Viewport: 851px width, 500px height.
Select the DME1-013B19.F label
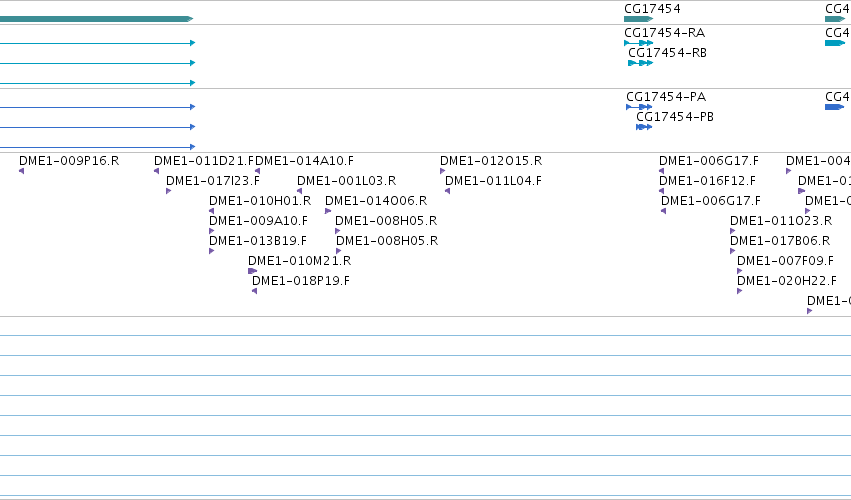click(258, 241)
